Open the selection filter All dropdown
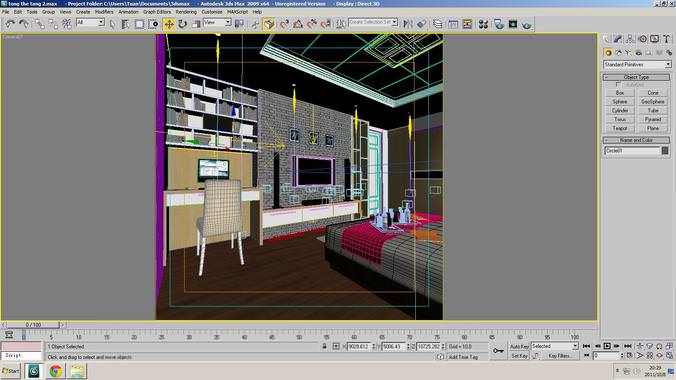Viewport: 676px width, 380px height. click(x=90, y=22)
